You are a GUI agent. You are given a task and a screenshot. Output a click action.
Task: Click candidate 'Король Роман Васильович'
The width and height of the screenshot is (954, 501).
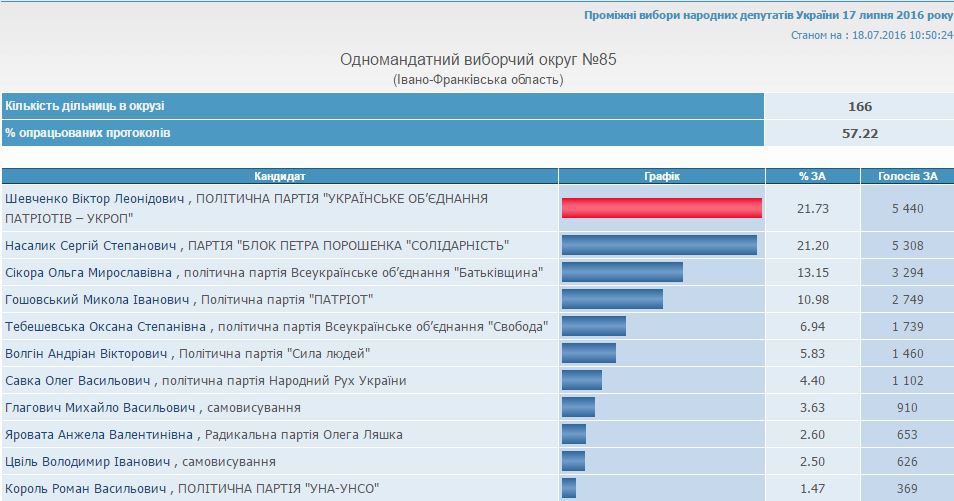pos(86,488)
